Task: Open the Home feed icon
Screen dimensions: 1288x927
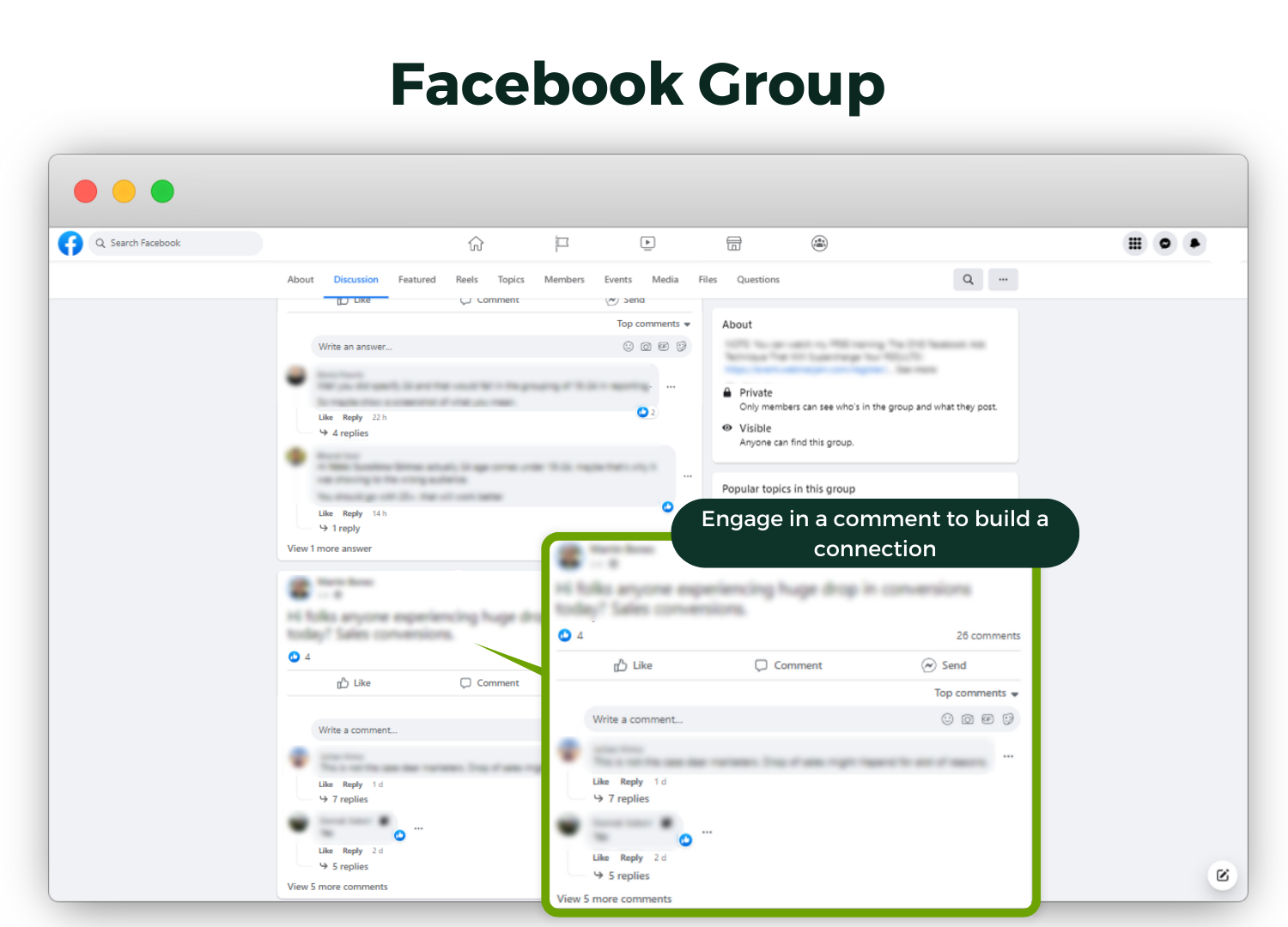Action: pos(476,244)
